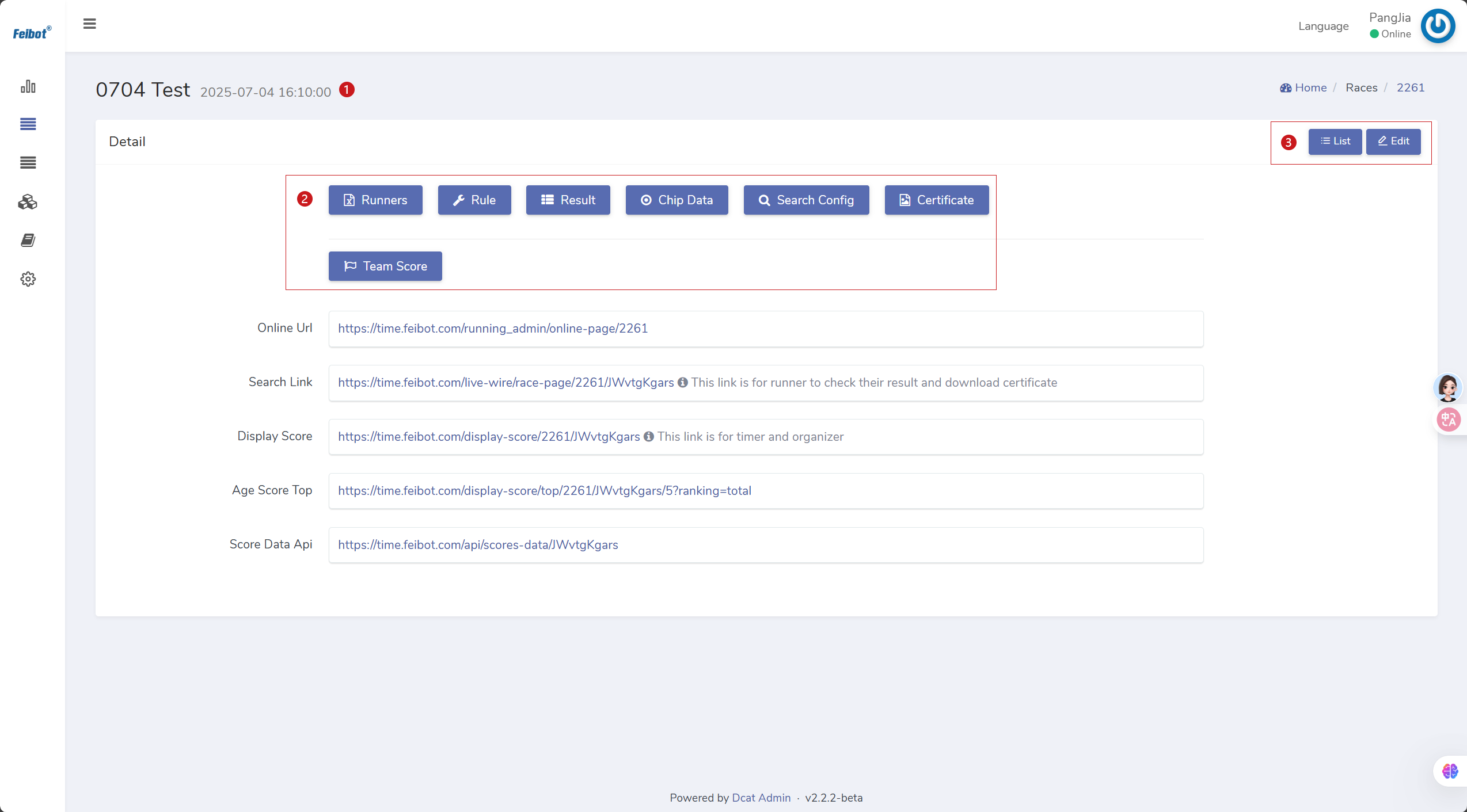Open the Search Link race-page URL
1467x812 pixels.
[506, 382]
